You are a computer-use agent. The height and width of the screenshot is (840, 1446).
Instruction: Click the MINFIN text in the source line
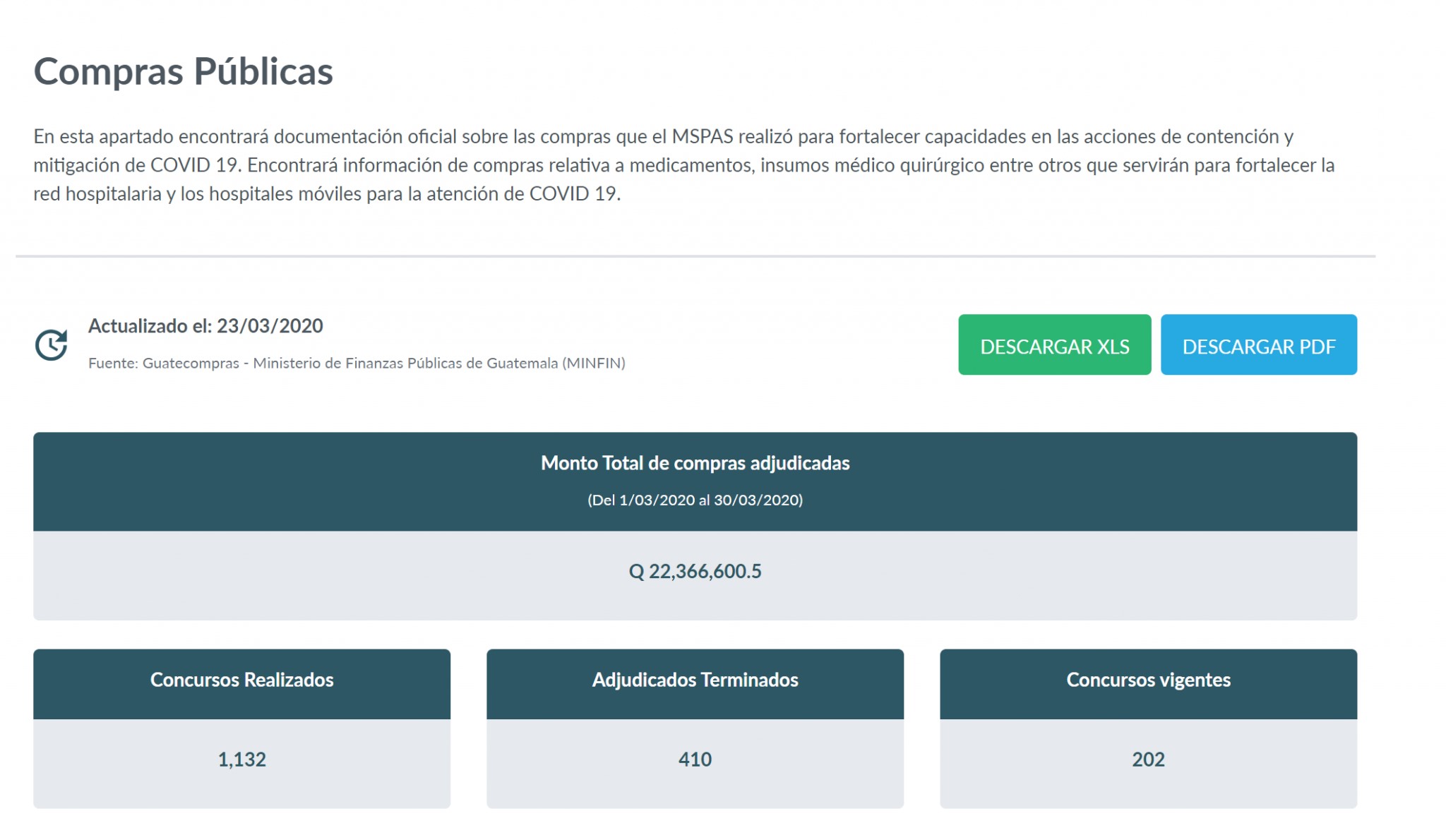(594, 363)
